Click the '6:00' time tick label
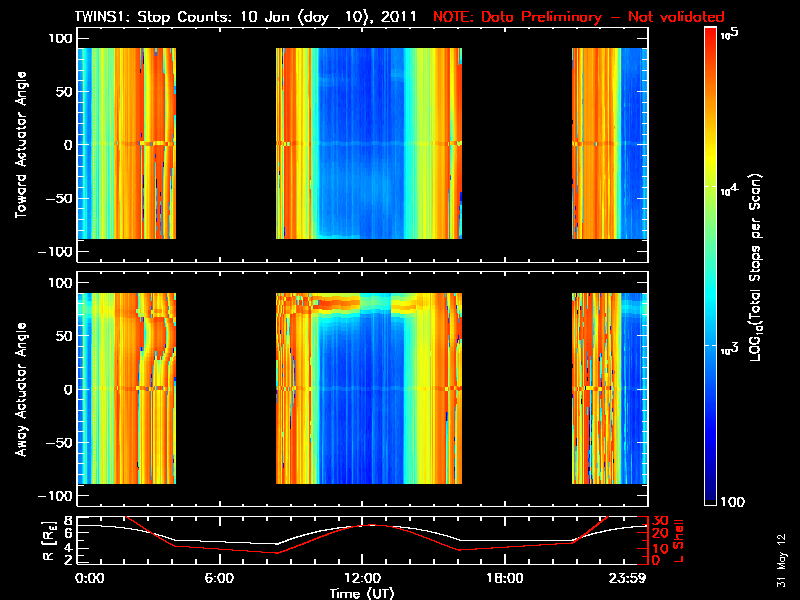 click(x=218, y=578)
